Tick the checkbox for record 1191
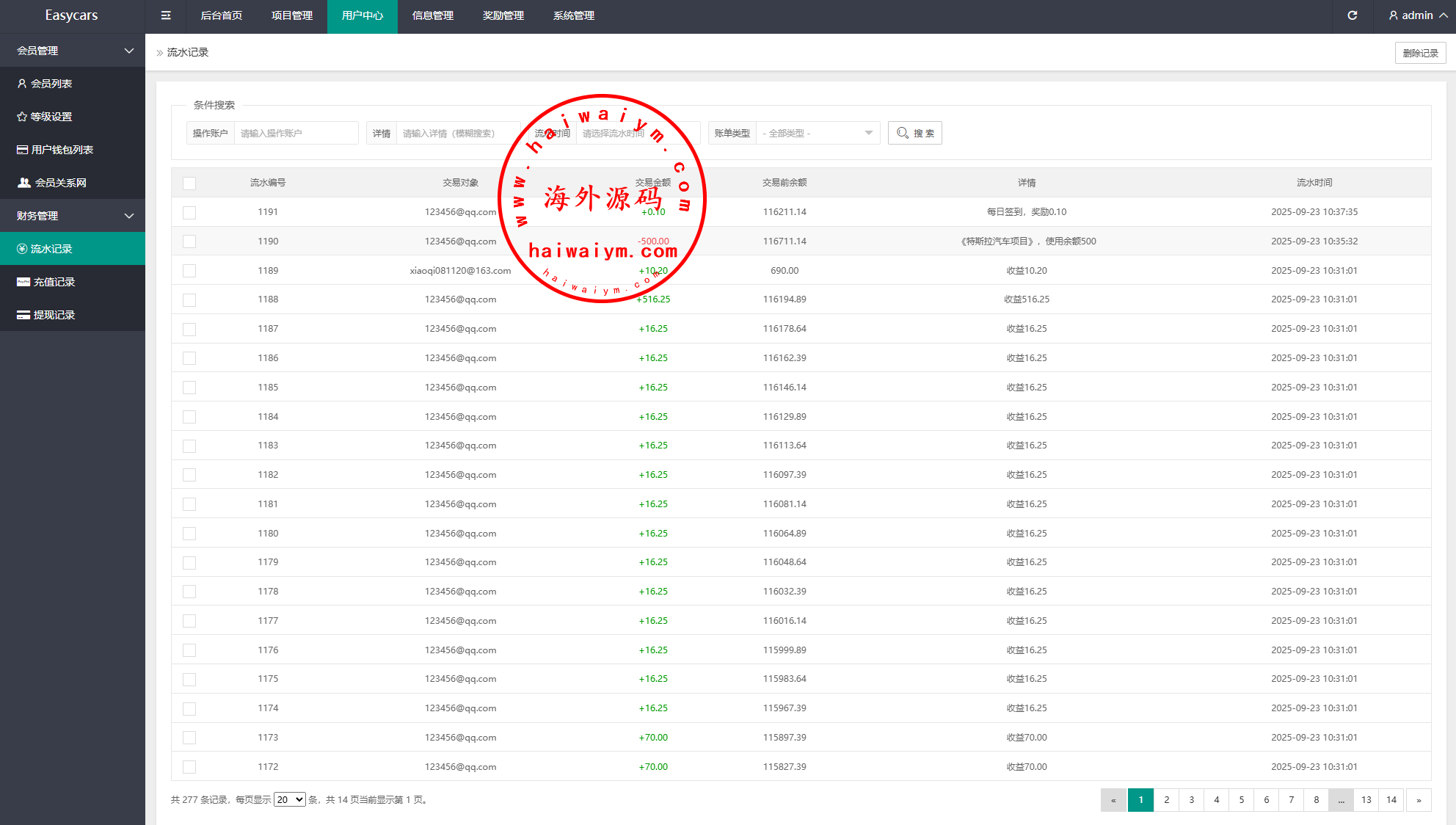 click(x=189, y=212)
